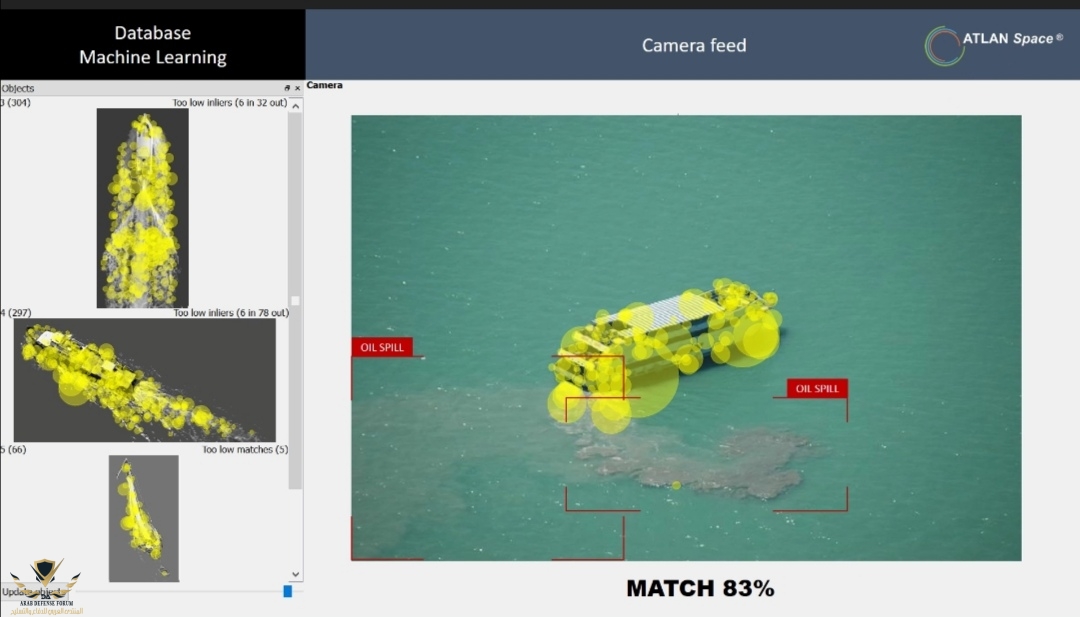Click the Database Machine Learning header
Image resolution: width=1080 pixels, height=617 pixels.
[152, 45]
